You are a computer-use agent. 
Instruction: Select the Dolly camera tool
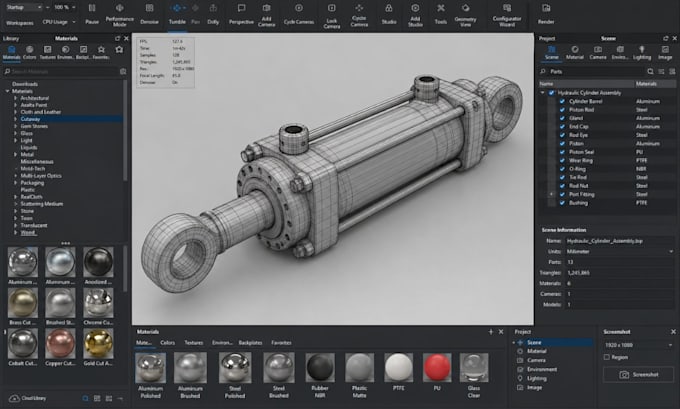213,8
